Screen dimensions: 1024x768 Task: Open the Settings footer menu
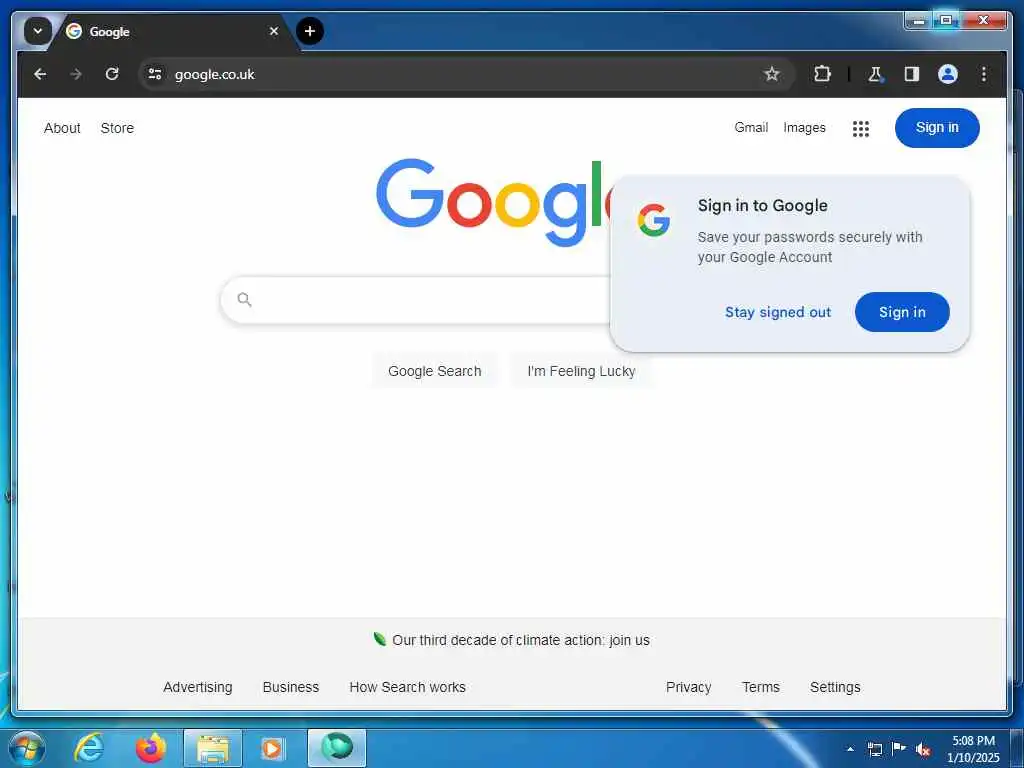pos(835,687)
